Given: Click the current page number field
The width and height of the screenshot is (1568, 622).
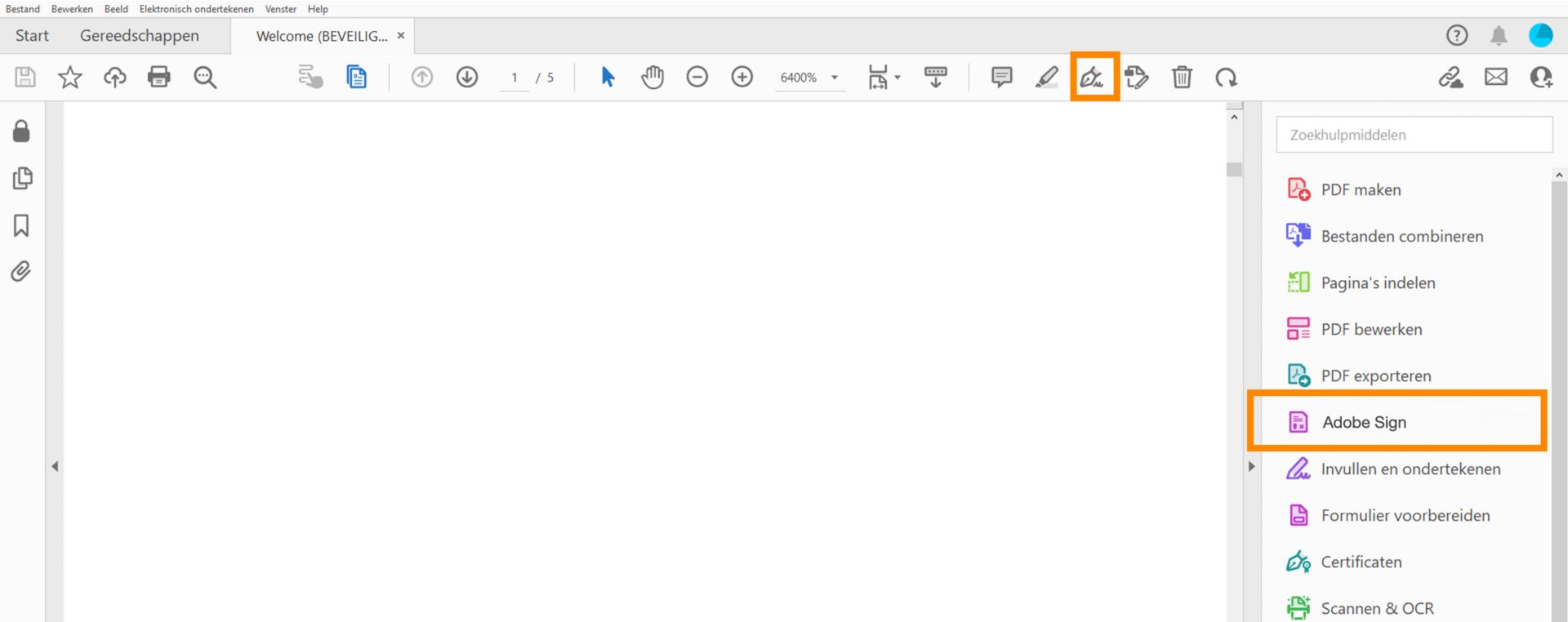Looking at the screenshot, I should (514, 78).
